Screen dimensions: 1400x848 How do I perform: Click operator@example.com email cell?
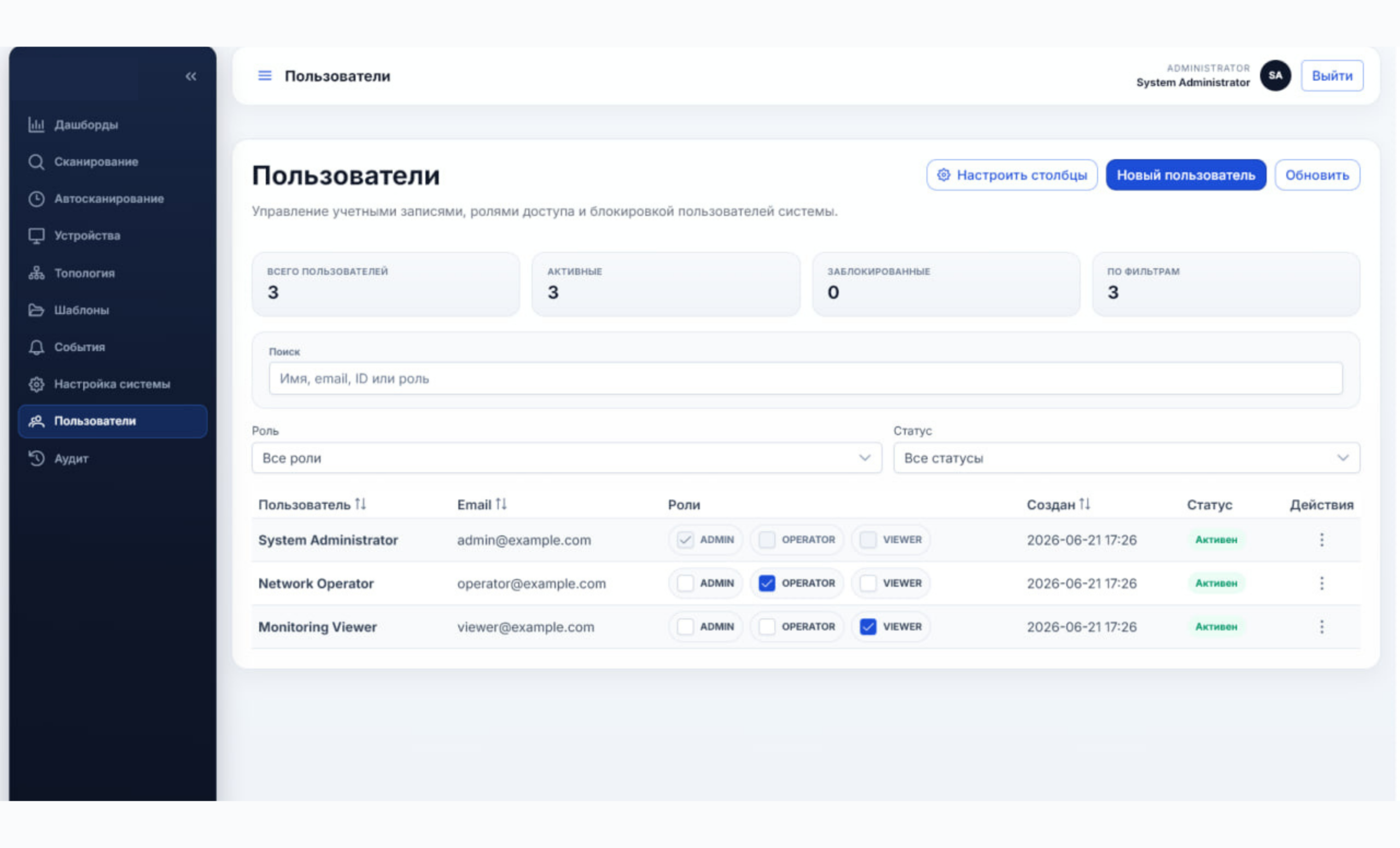pos(531,583)
